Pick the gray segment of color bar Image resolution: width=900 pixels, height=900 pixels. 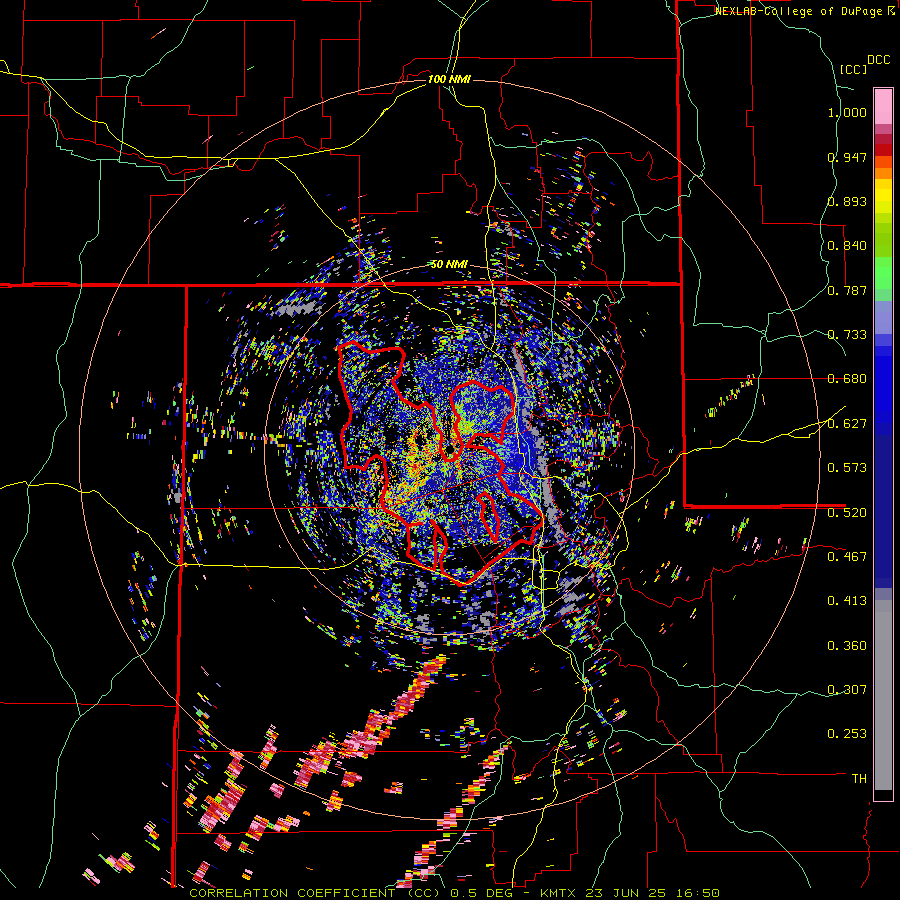point(883,695)
